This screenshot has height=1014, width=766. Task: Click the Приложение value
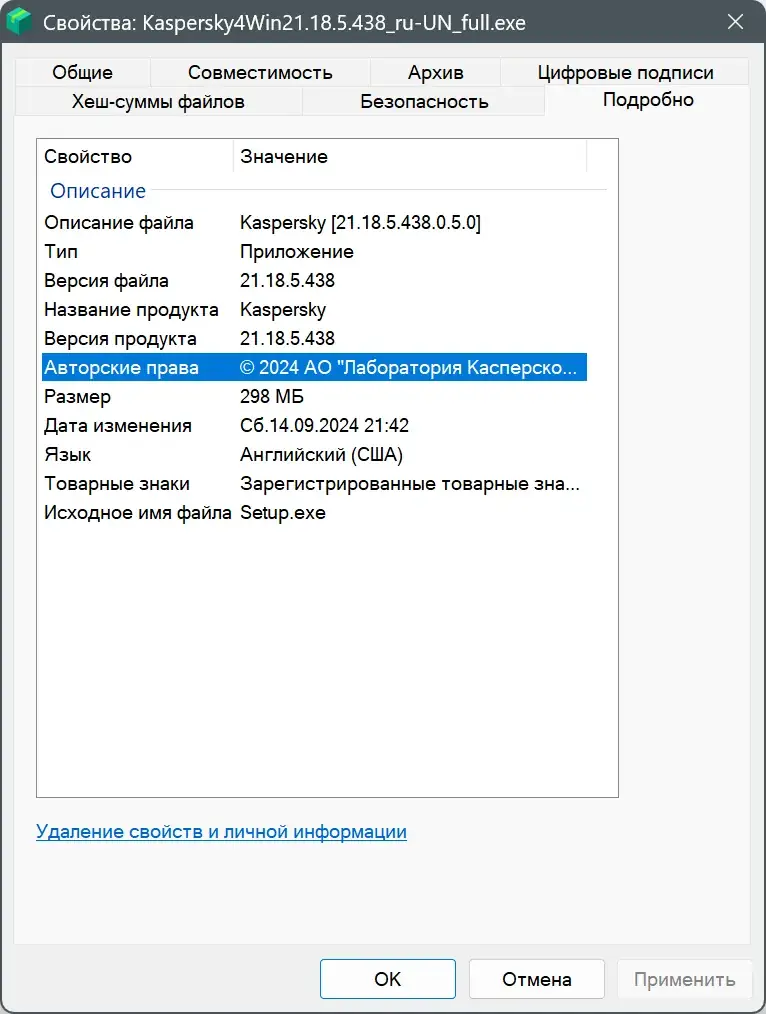pos(297,252)
